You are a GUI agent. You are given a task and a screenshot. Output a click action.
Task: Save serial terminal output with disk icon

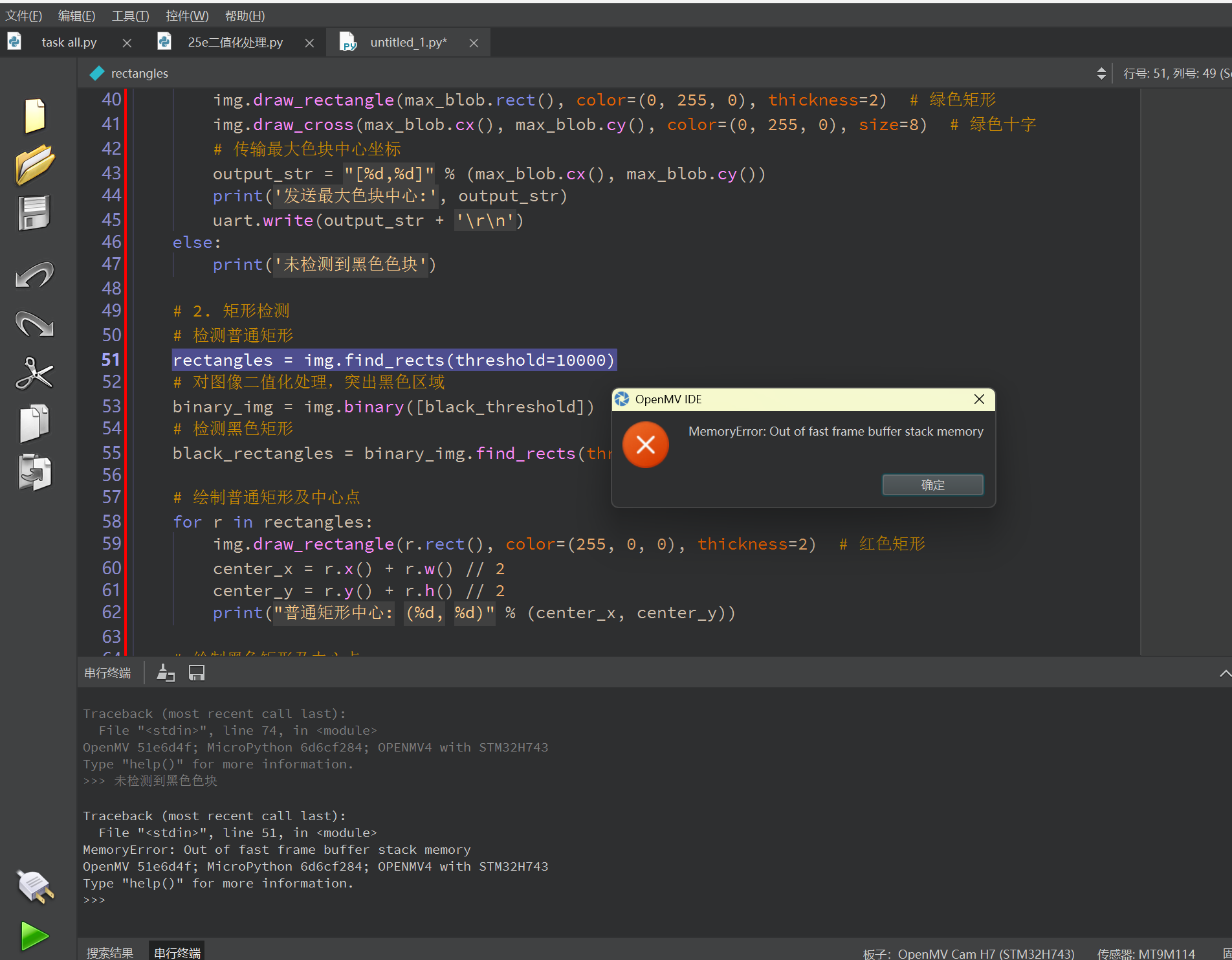click(197, 673)
